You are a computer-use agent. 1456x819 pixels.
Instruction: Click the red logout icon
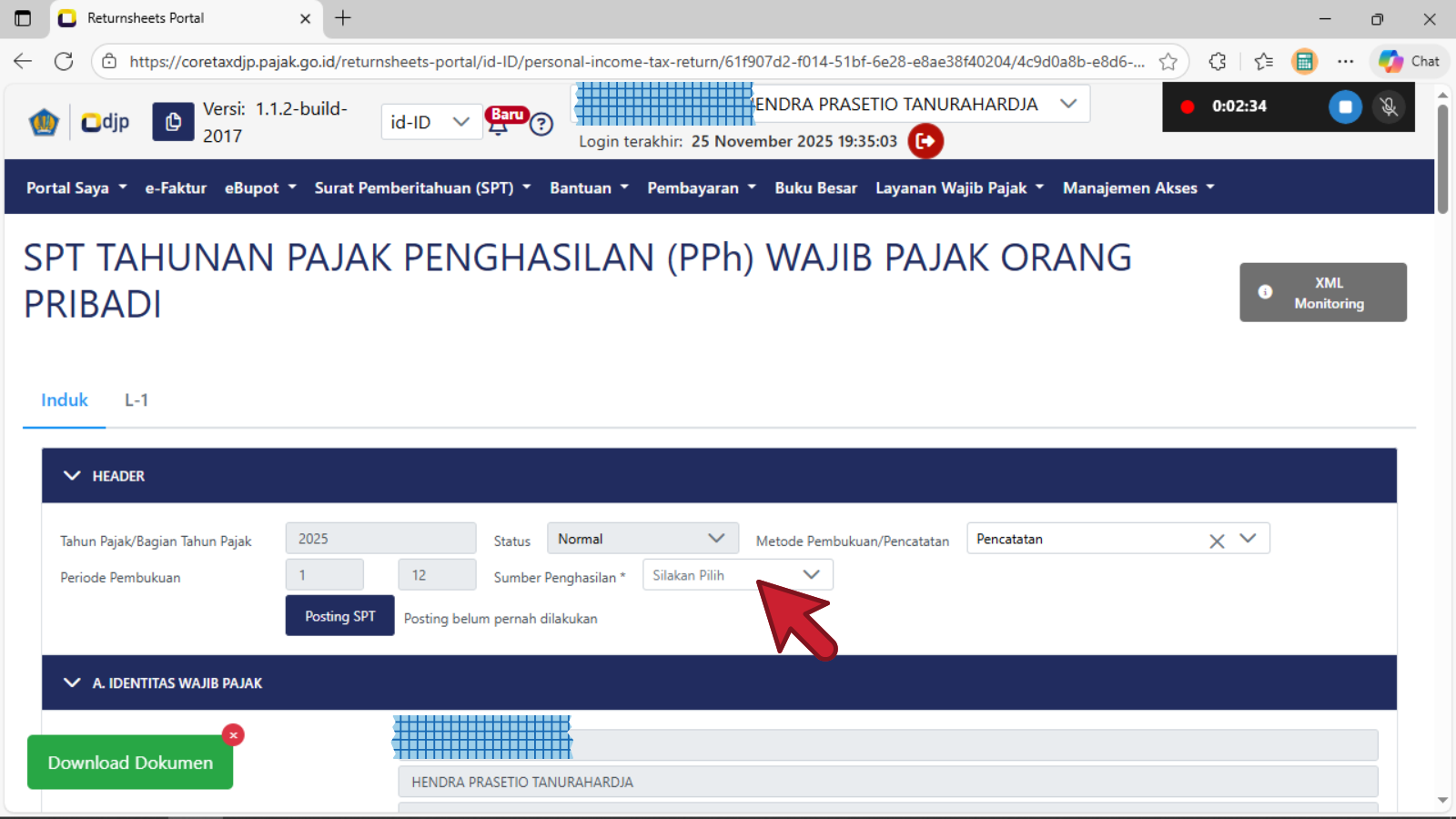(x=925, y=141)
